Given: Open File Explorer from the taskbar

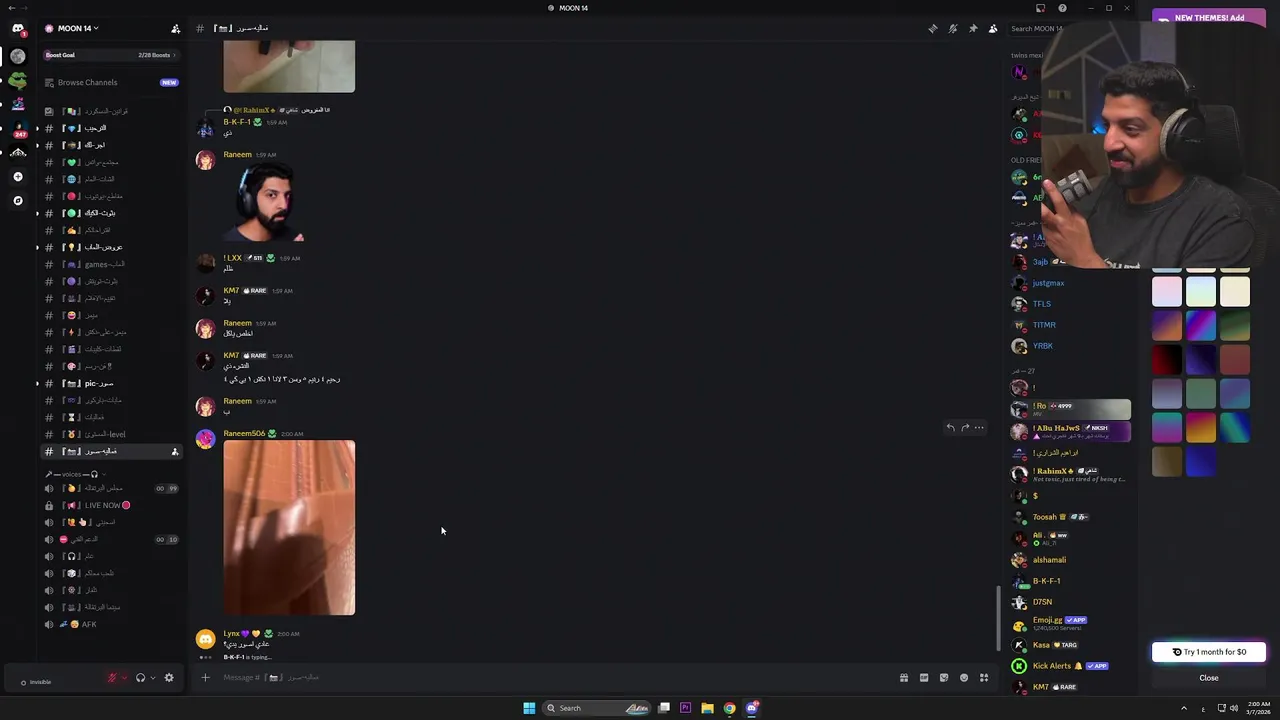Looking at the screenshot, I should click(707, 708).
